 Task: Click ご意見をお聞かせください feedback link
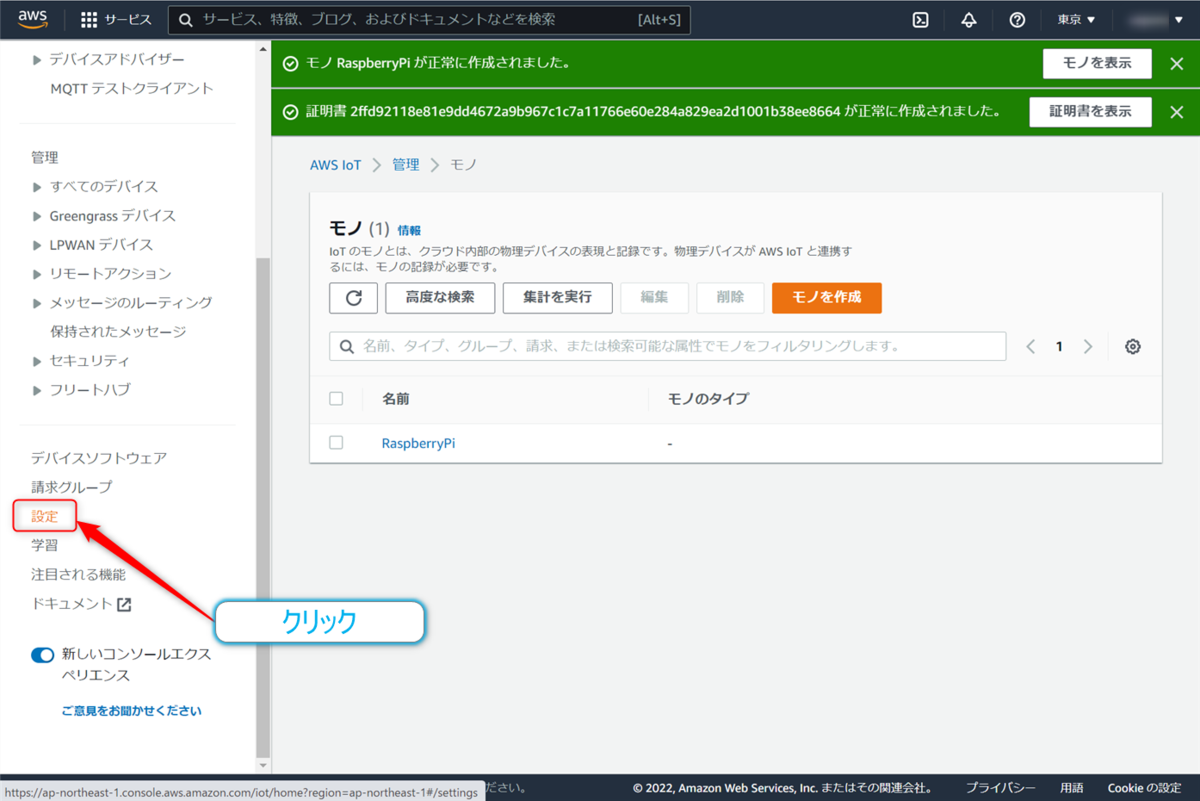click(x=131, y=711)
